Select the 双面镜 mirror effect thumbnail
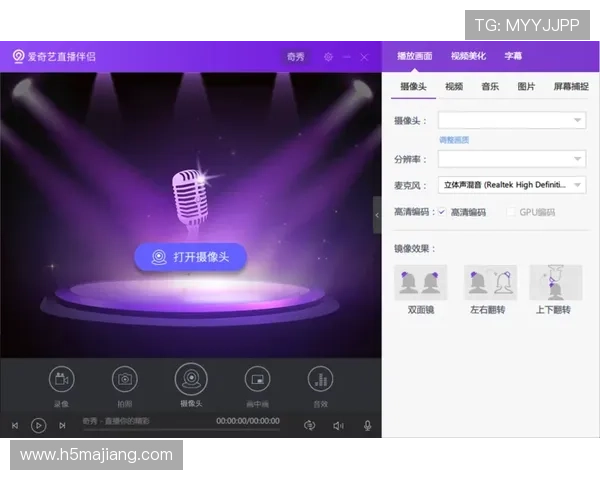Screen dimensions: 600x480 point(421,282)
